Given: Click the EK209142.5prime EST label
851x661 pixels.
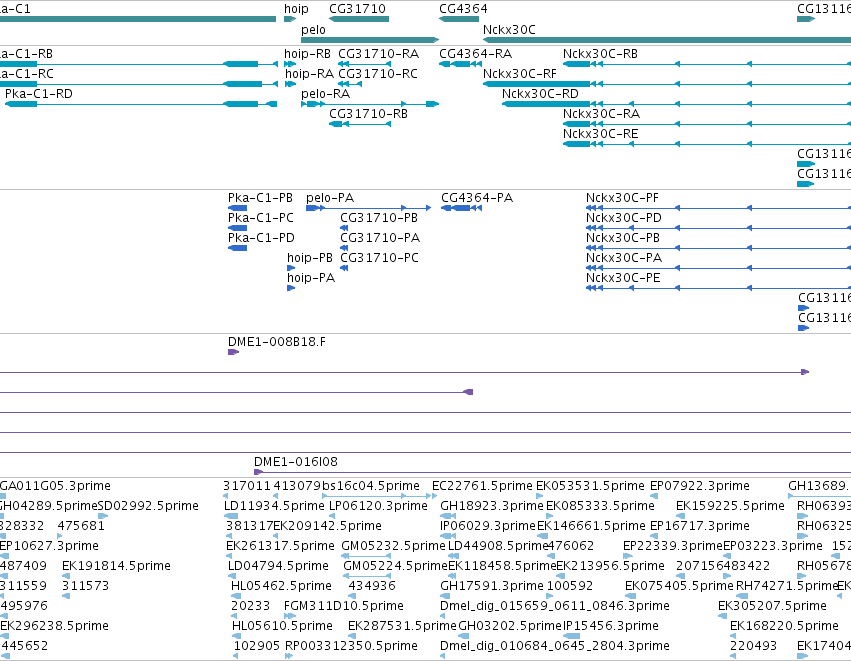Looking at the screenshot, I should coord(327,526).
